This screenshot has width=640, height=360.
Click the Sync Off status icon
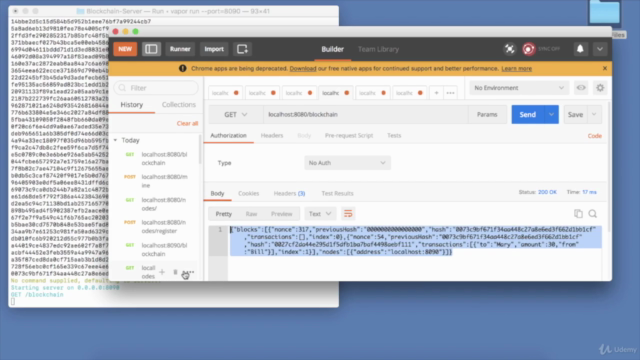[x=529, y=49]
